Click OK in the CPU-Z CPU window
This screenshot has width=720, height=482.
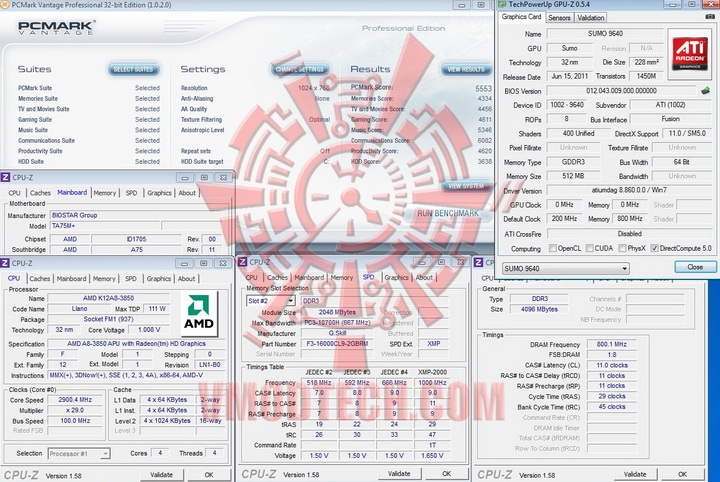pyautogui.click(x=209, y=475)
